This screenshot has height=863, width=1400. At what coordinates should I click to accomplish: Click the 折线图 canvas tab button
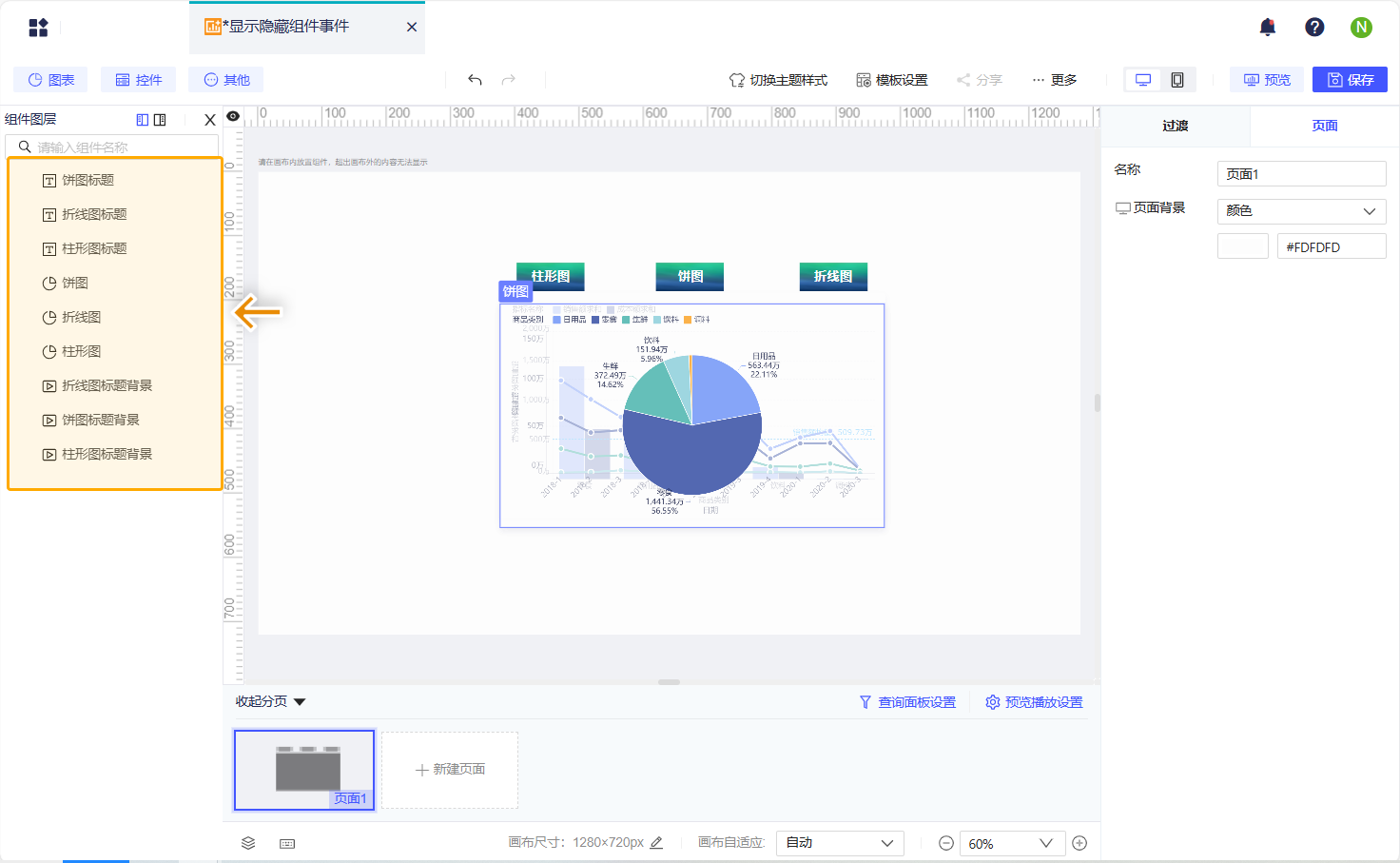tap(833, 276)
